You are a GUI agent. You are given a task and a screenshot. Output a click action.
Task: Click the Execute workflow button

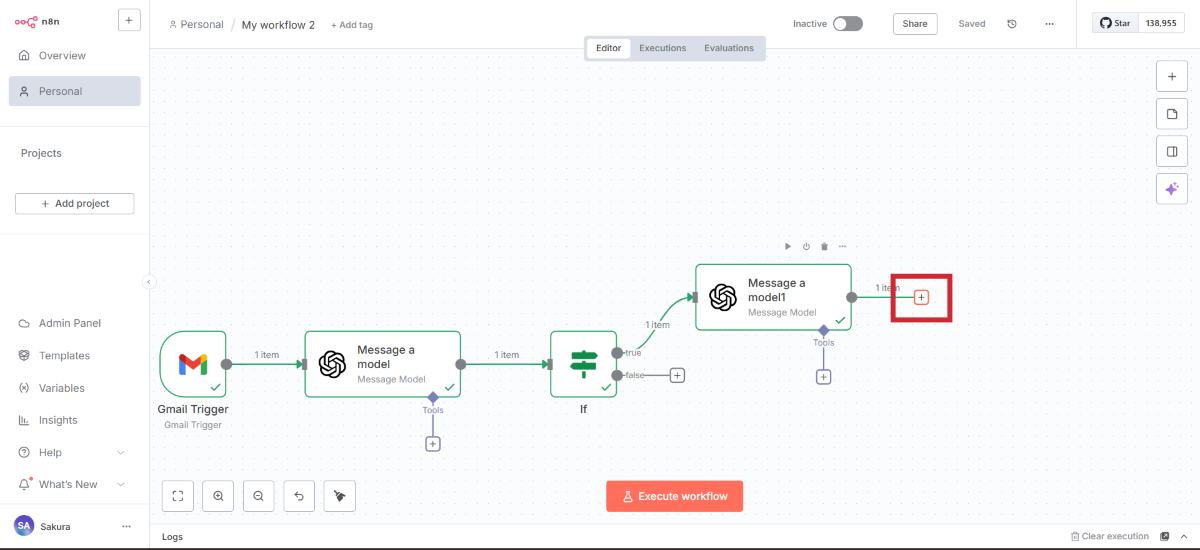(x=674, y=496)
